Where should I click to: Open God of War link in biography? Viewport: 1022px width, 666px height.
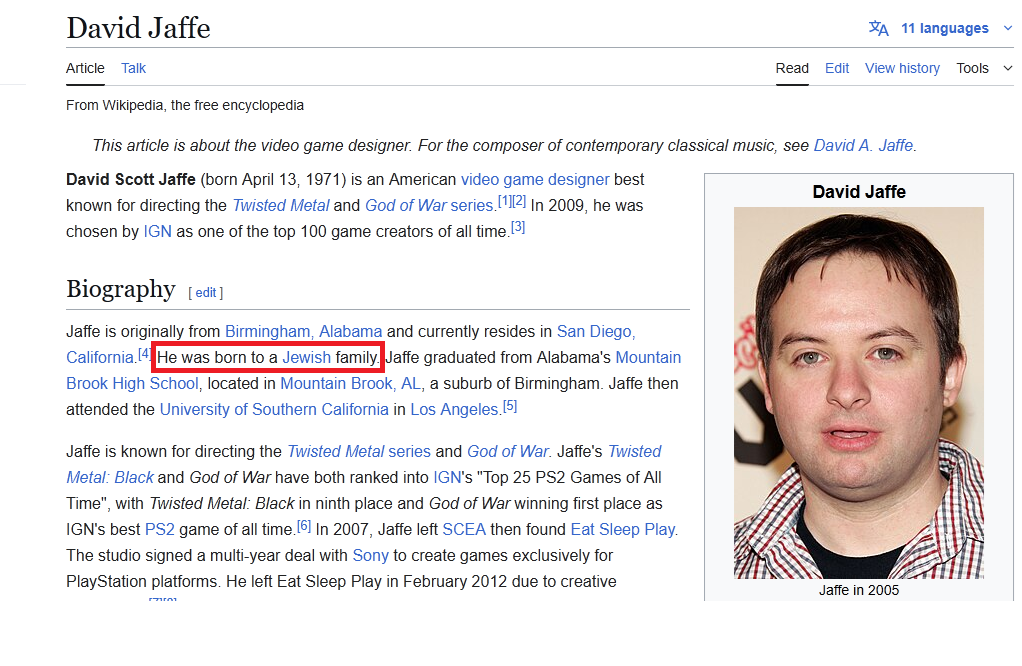[509, 451]
